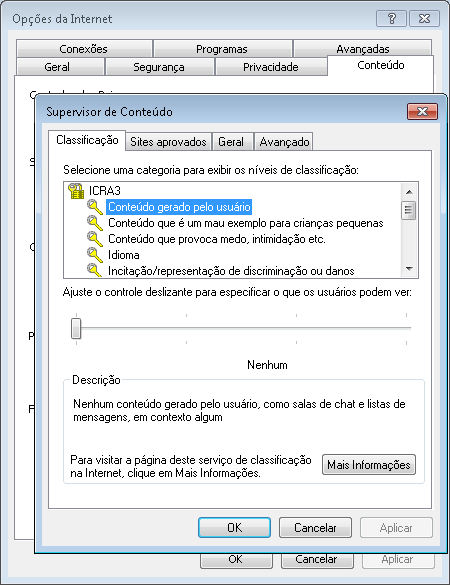Click the category list scroll down arrow

pos(409,269)
